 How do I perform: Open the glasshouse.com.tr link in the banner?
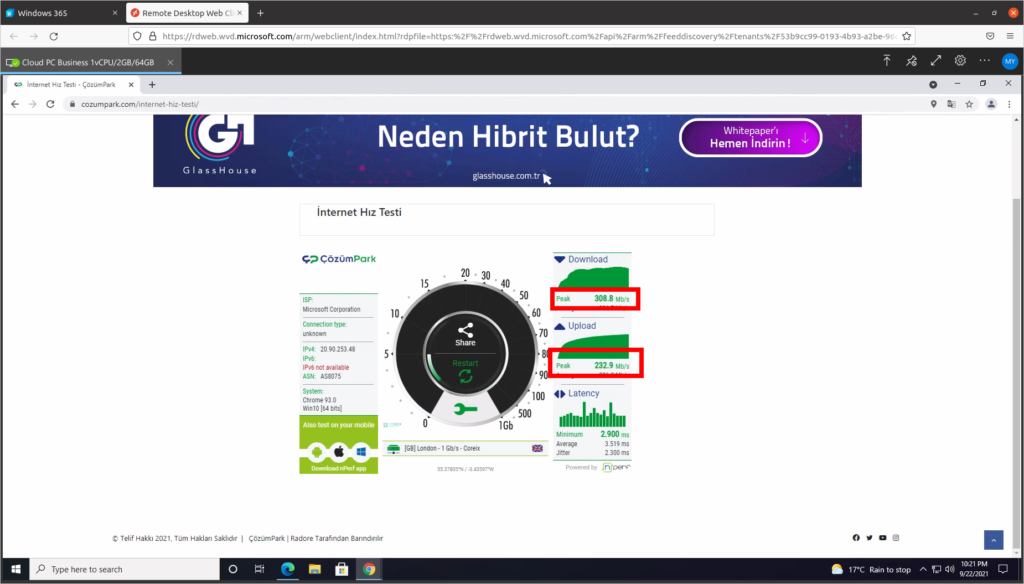[506, 176]
